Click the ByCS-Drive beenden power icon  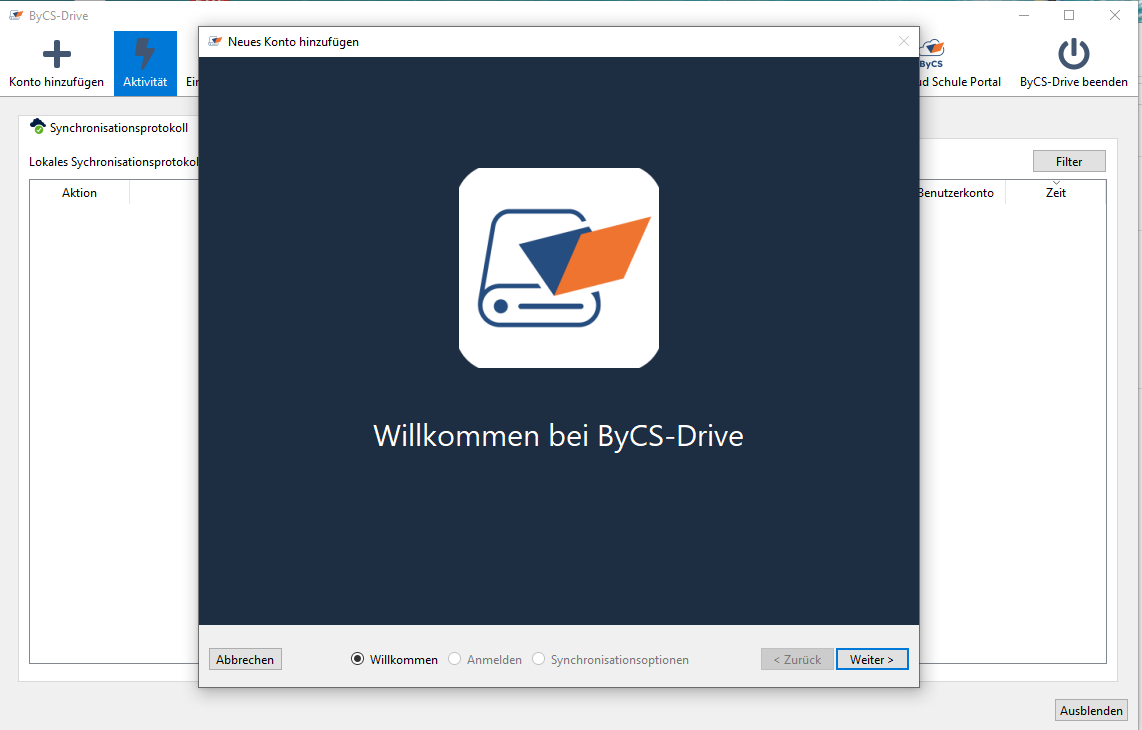click(1073, 55)
